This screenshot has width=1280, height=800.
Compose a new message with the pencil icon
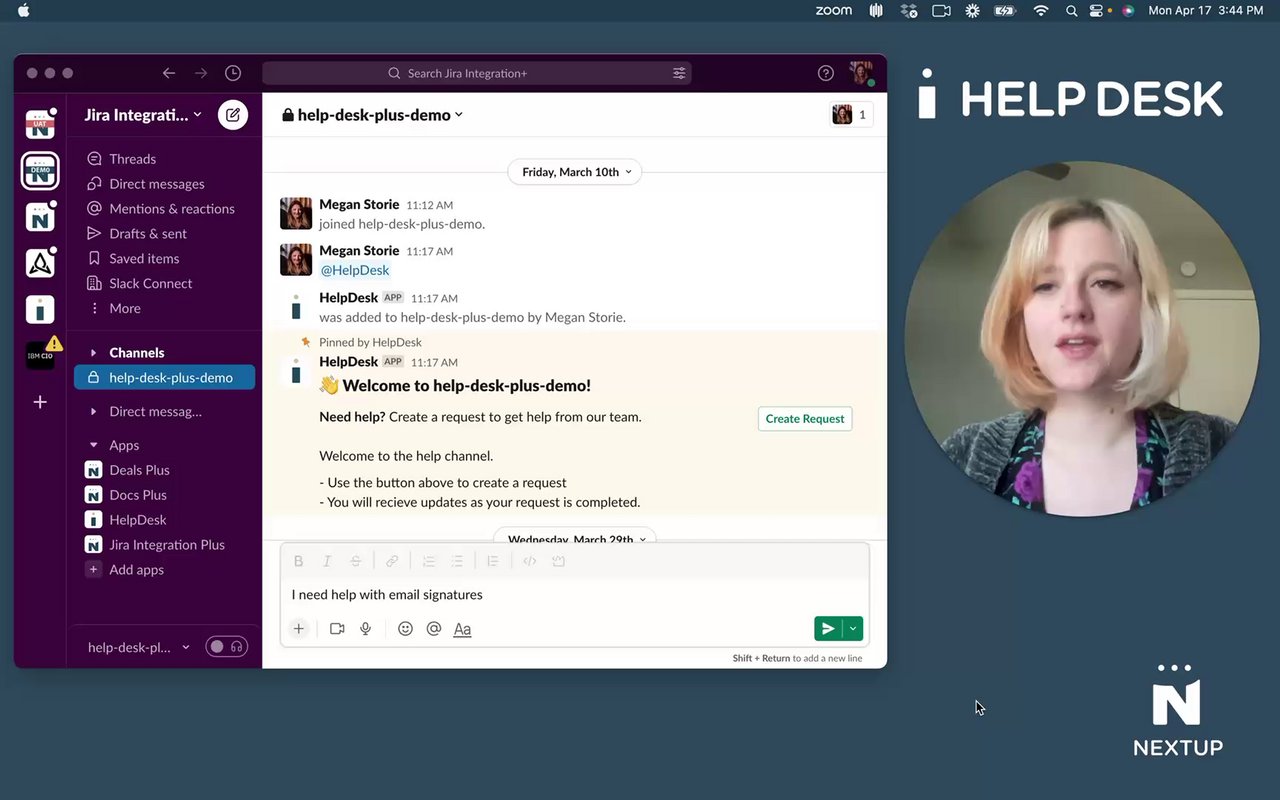[x=233, y=115]
